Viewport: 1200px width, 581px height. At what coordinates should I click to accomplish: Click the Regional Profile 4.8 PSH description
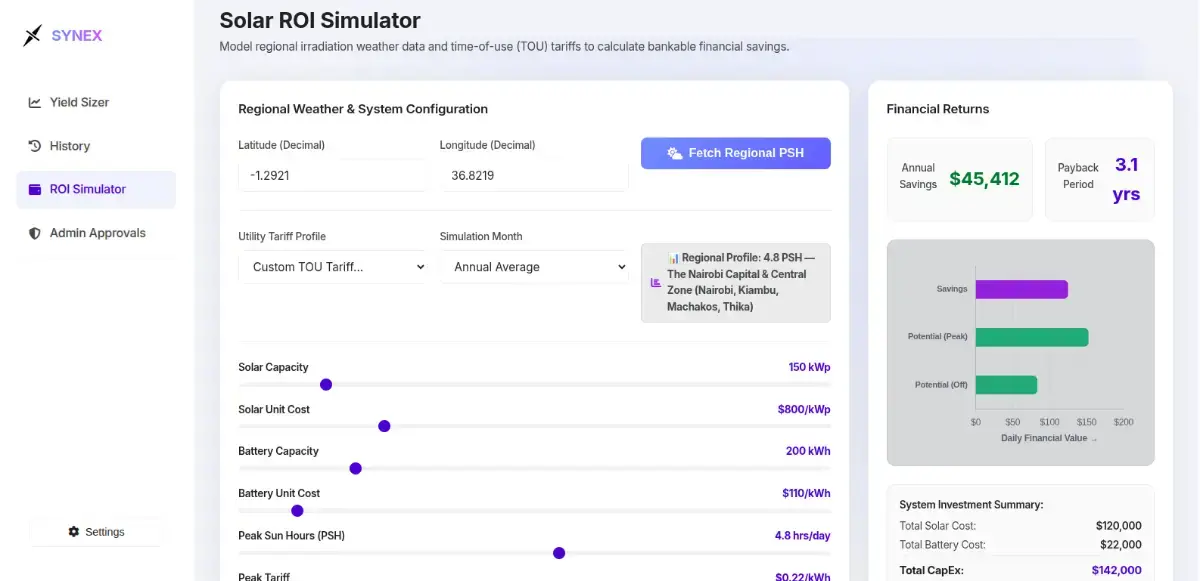pos(741,282)
